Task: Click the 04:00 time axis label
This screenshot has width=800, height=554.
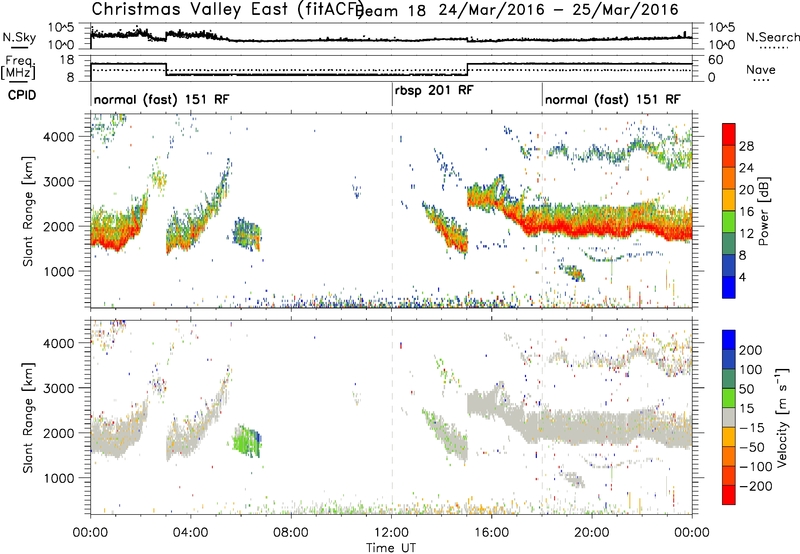Action: pyautogui.click(x=190, y=533)
